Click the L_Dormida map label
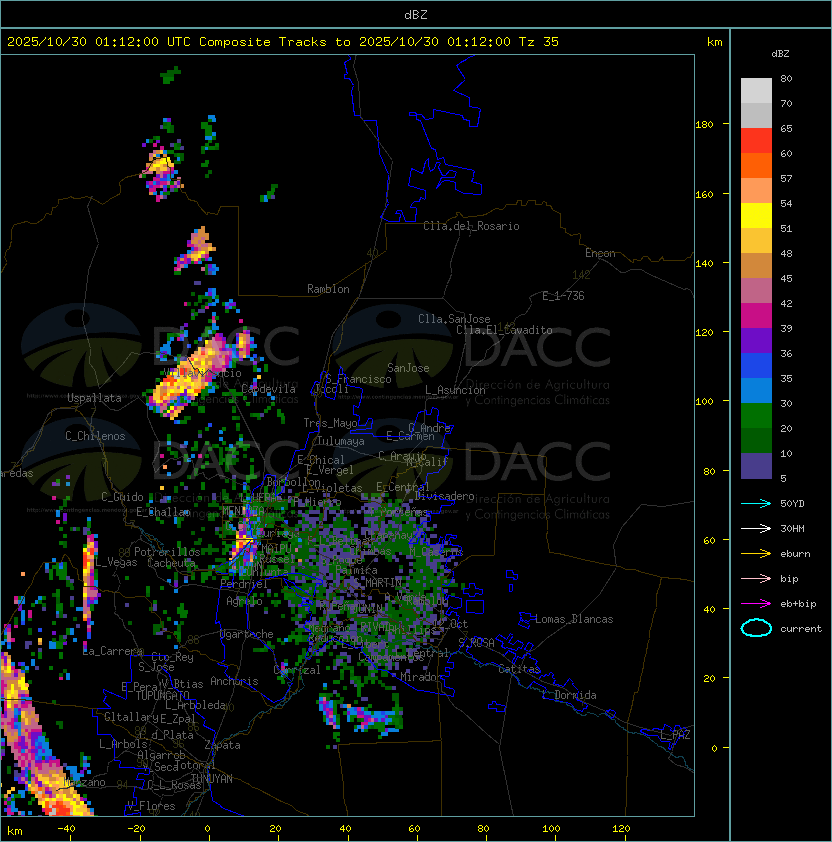This screenshot has height=842, width=832. 569,695
